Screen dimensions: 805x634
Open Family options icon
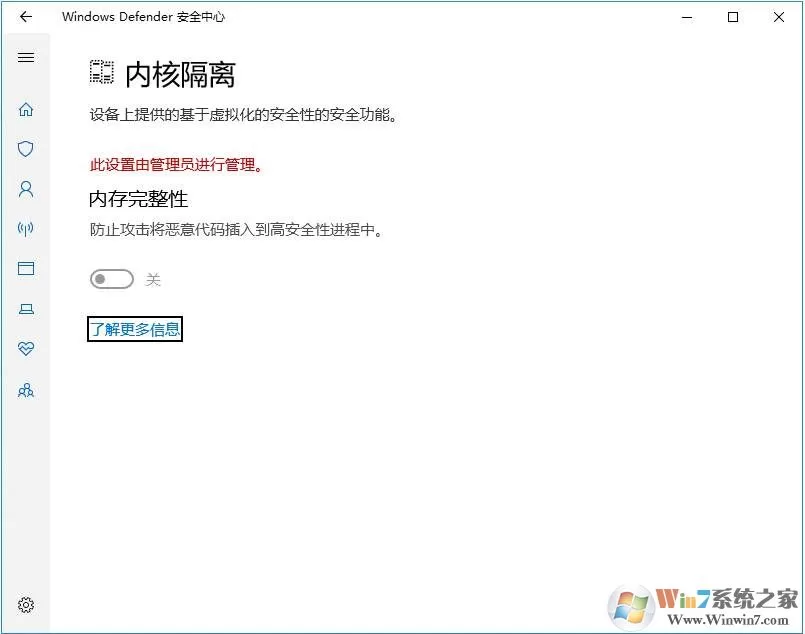[x=26, y=390]
